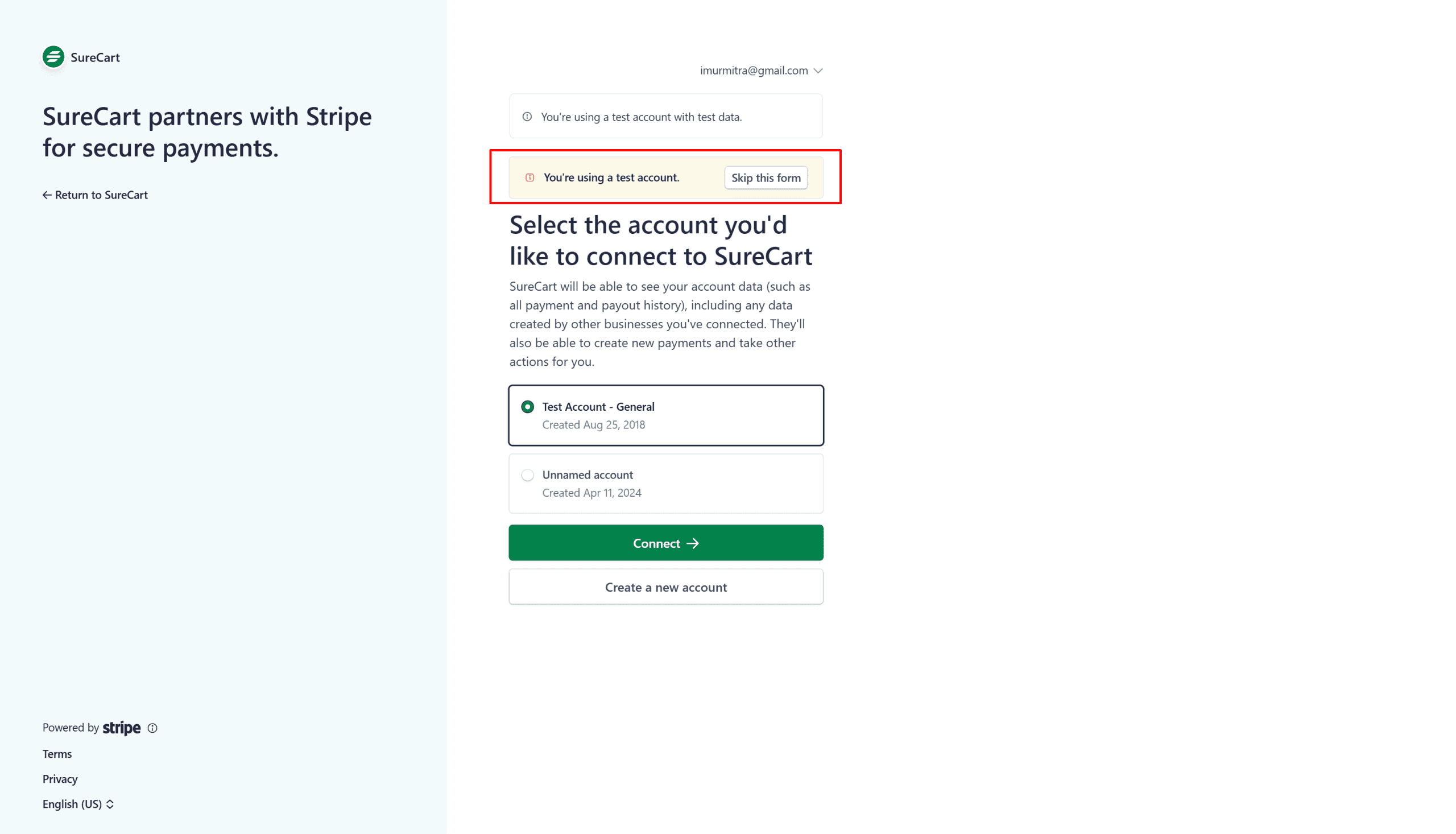Click the SureCart logo icon
The width and height of the screenshot is (1456, 834).
coord(53,57)
